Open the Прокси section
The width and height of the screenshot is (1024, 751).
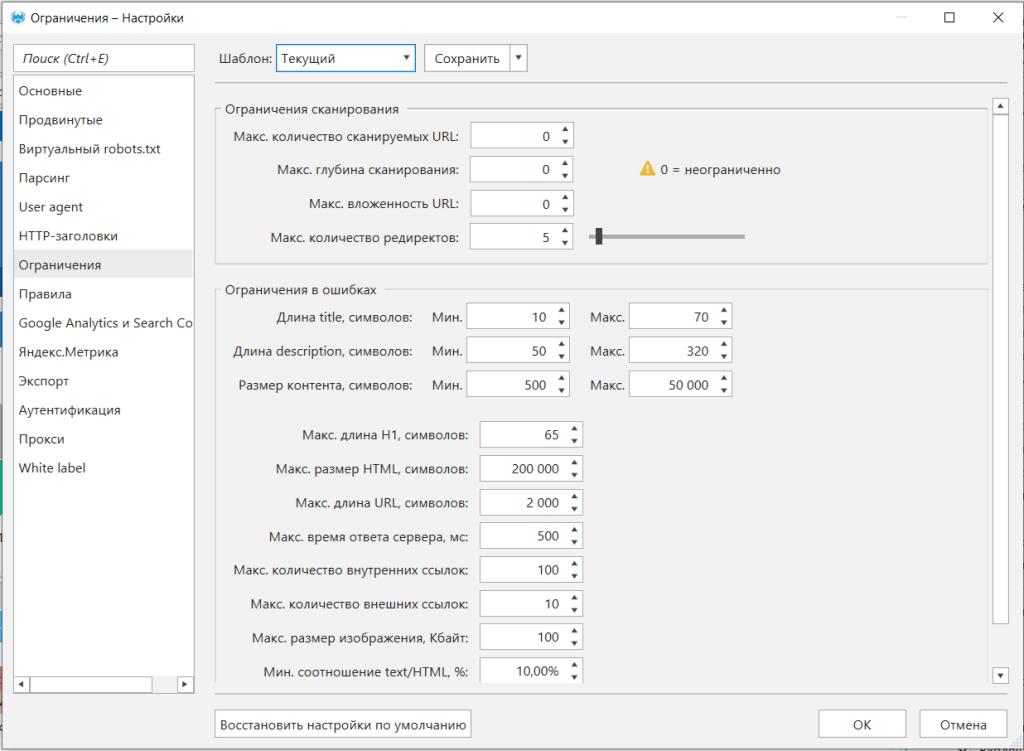(x=103, y=439)
